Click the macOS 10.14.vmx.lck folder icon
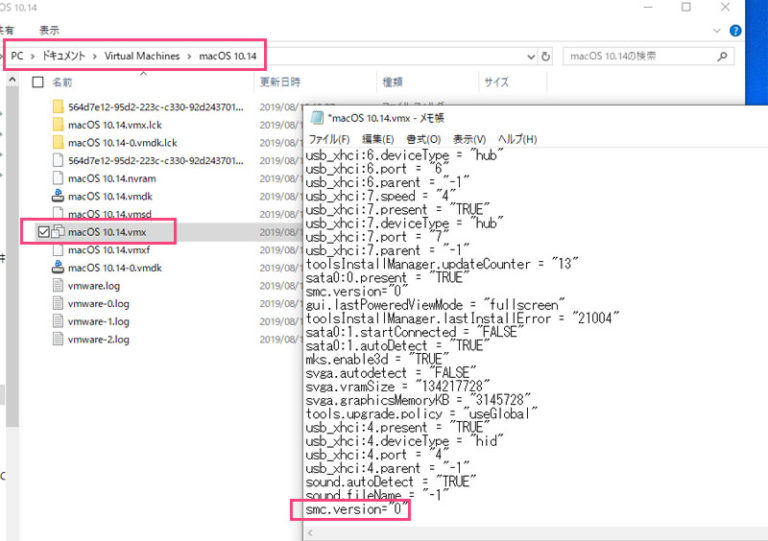The height and width of the screenshot is (541, 768). coord(58,124)
